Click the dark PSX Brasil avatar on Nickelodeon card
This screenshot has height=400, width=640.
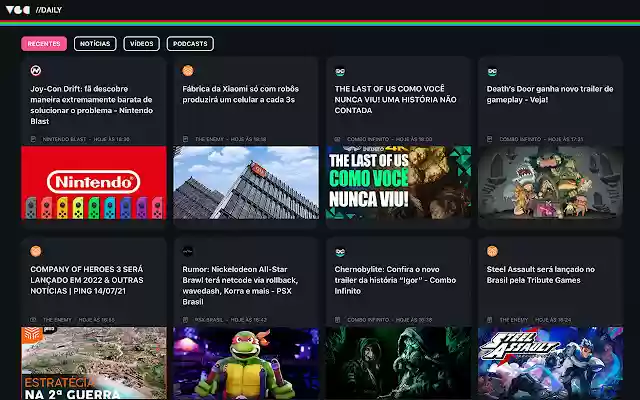[188, 251]
